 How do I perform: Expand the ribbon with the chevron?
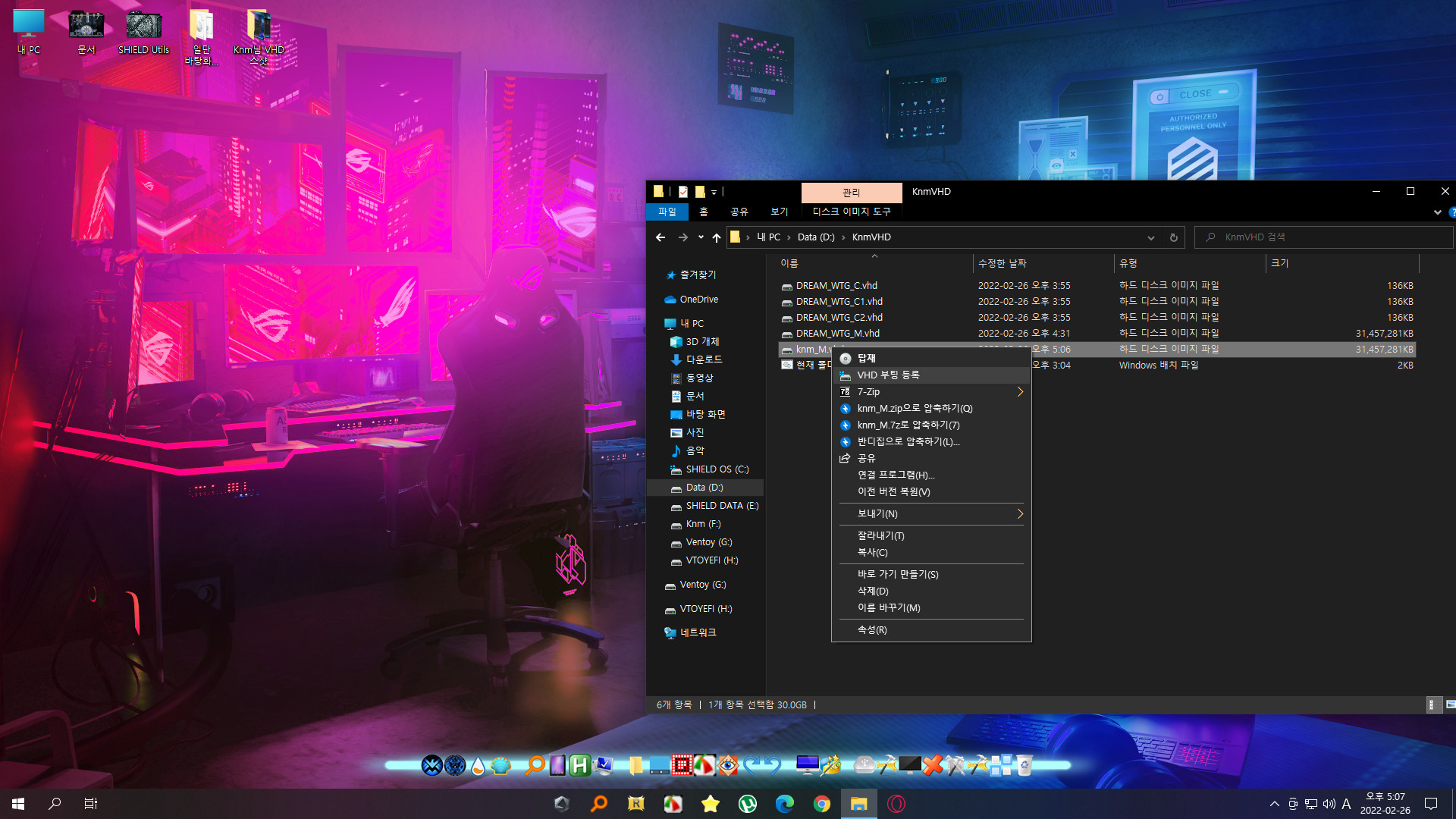(1437, 212)
